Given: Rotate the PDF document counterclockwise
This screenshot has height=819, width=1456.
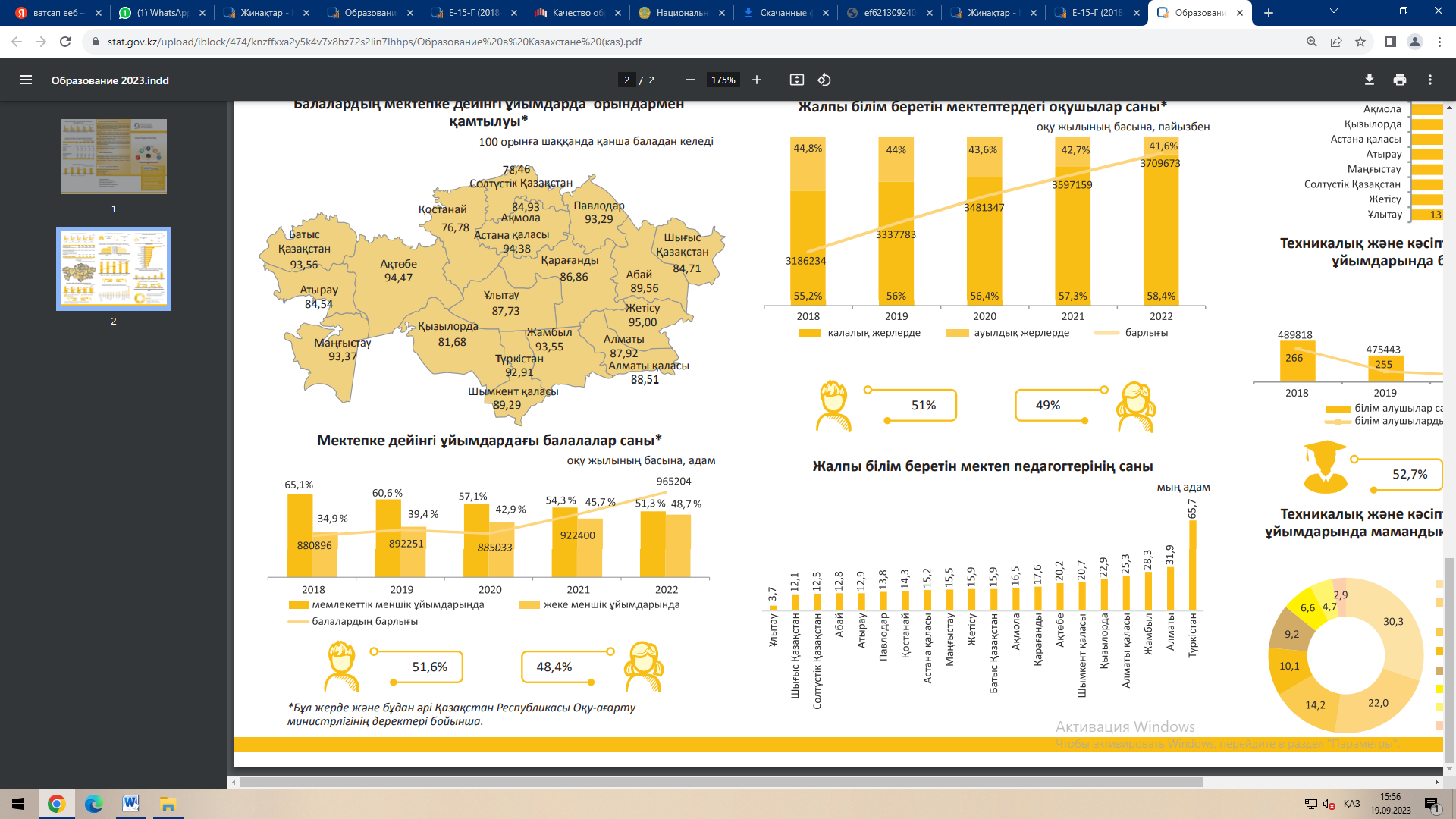Looking at the screenshot, I should 824,80.
